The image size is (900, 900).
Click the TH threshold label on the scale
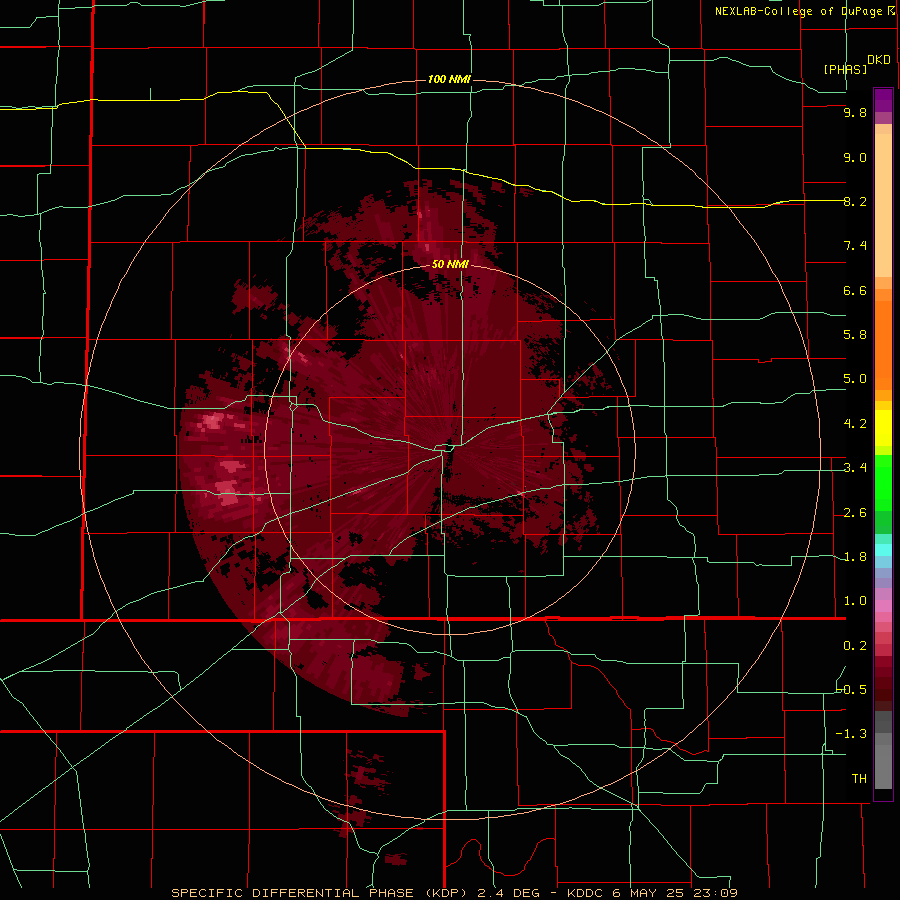(x=859, y=779)
